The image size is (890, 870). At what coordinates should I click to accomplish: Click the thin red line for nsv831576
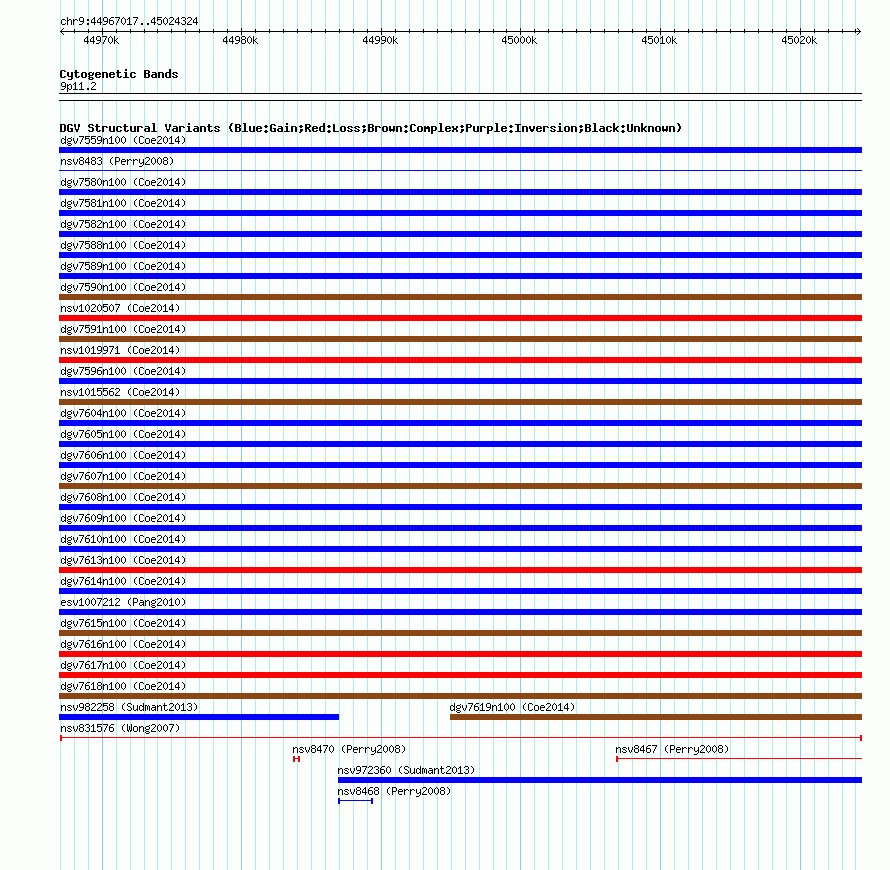(460, 738)
